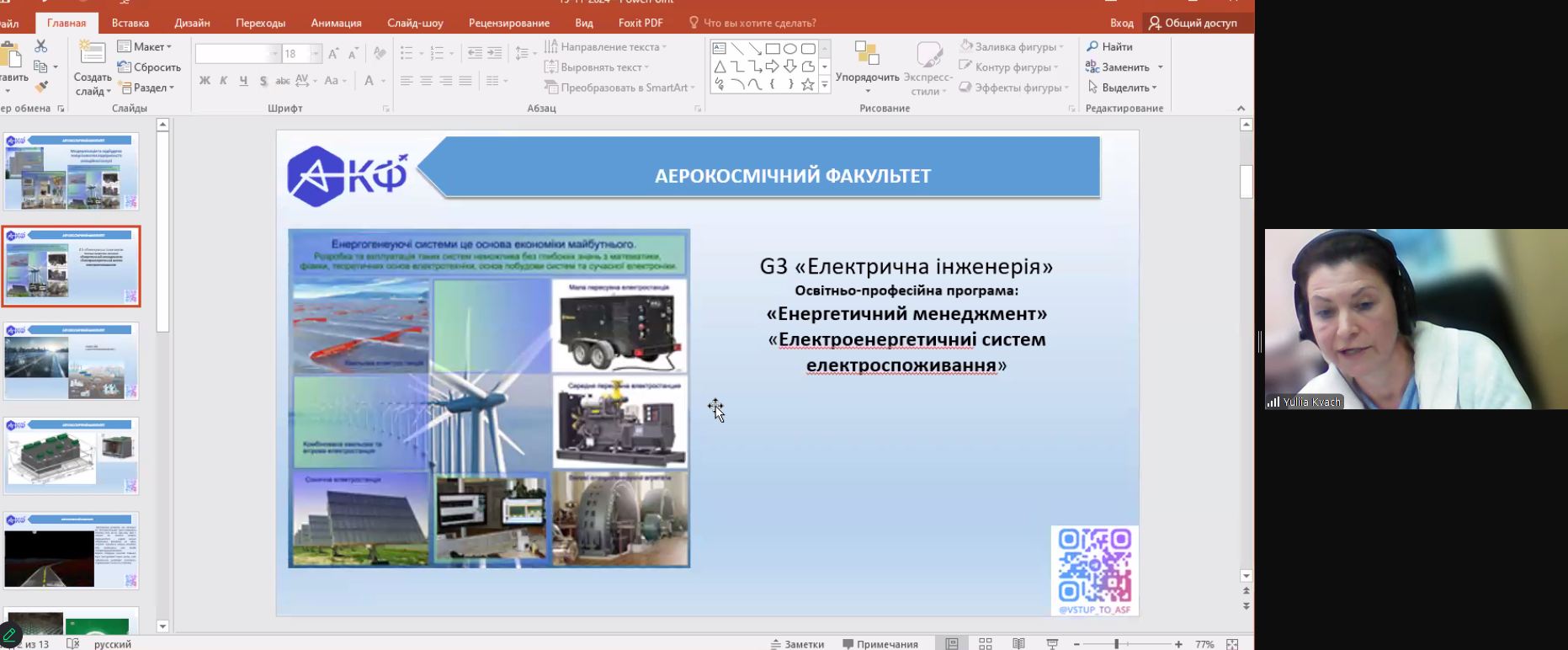Adjust the zoom slider in the status bar
Viewport: 1568px width, 650px height.
pos(1117,644)
